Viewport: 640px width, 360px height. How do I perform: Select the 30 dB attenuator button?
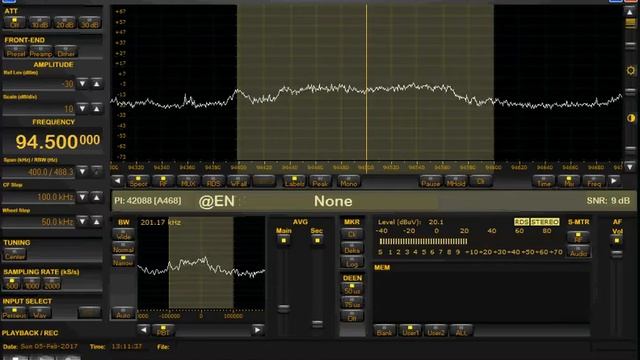click(x=90, y=23)
